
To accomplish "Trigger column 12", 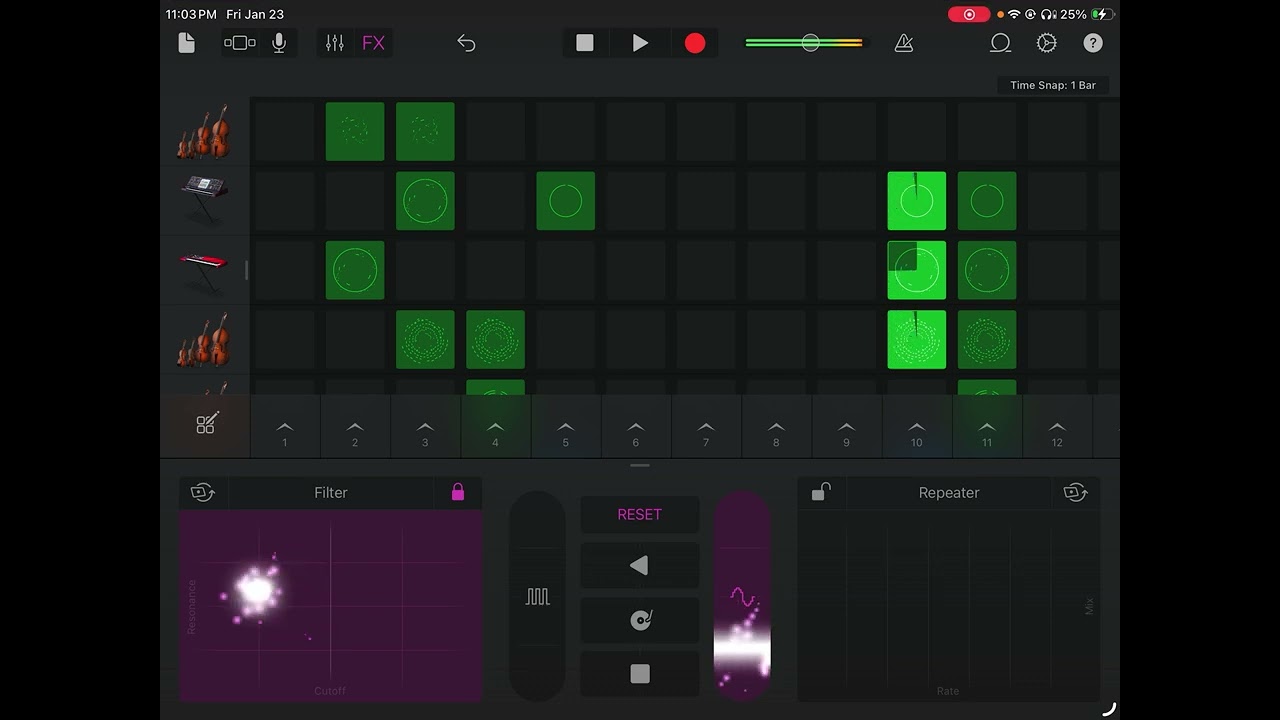I will 1057,432.
